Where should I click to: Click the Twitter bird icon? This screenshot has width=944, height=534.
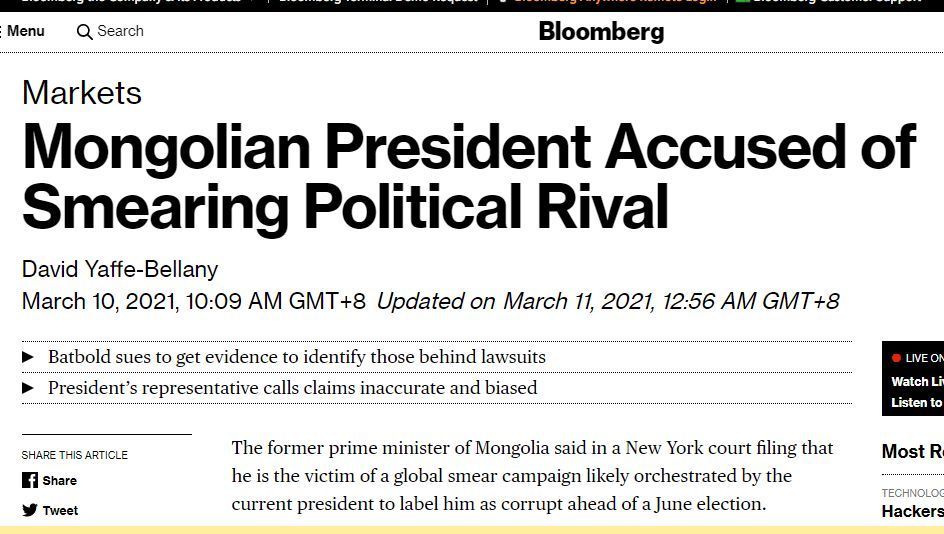30,510
